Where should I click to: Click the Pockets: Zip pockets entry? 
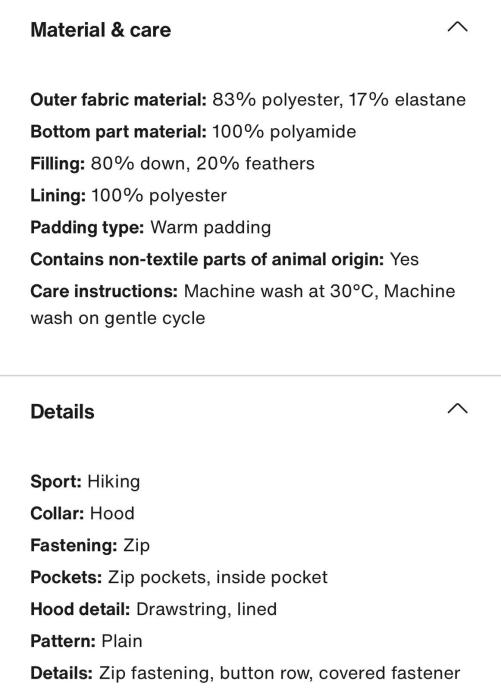click(179, 577)
